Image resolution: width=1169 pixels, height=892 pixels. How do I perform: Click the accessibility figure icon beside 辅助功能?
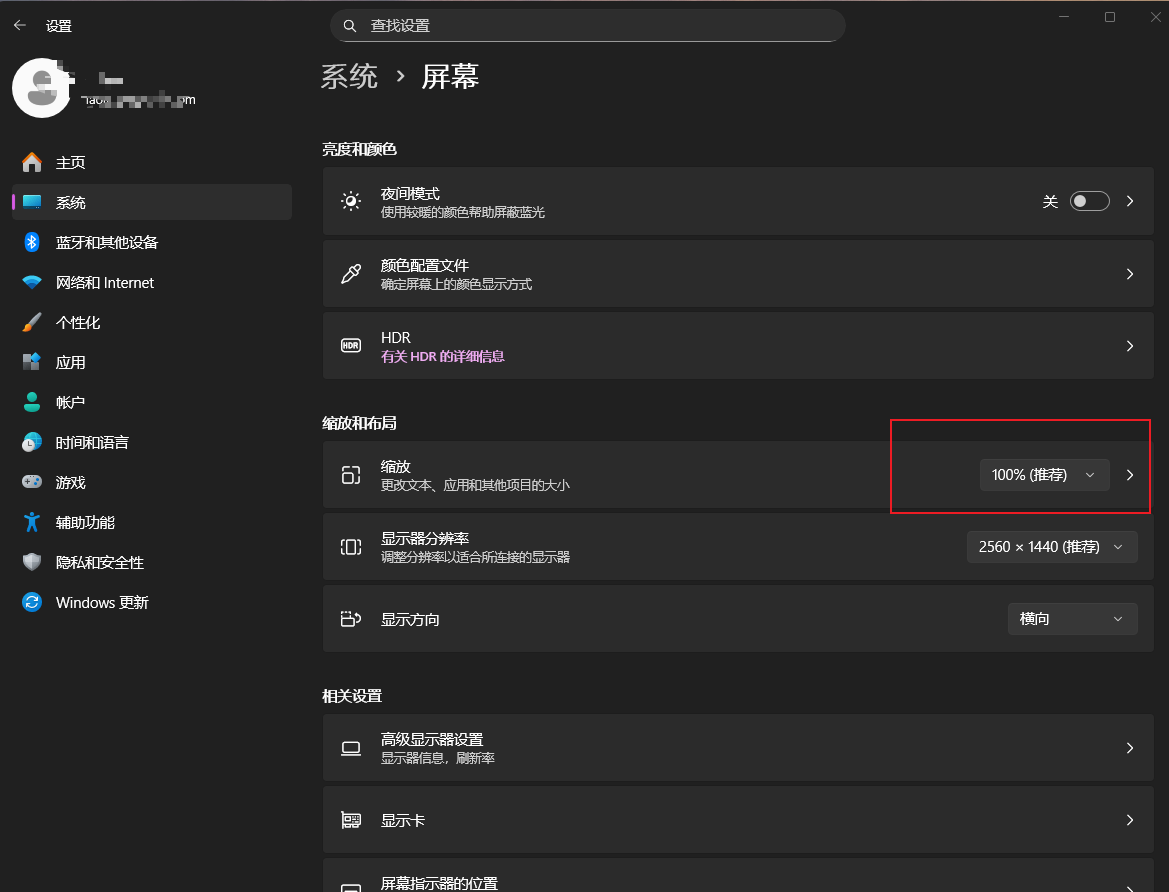(x=32, y=522)
